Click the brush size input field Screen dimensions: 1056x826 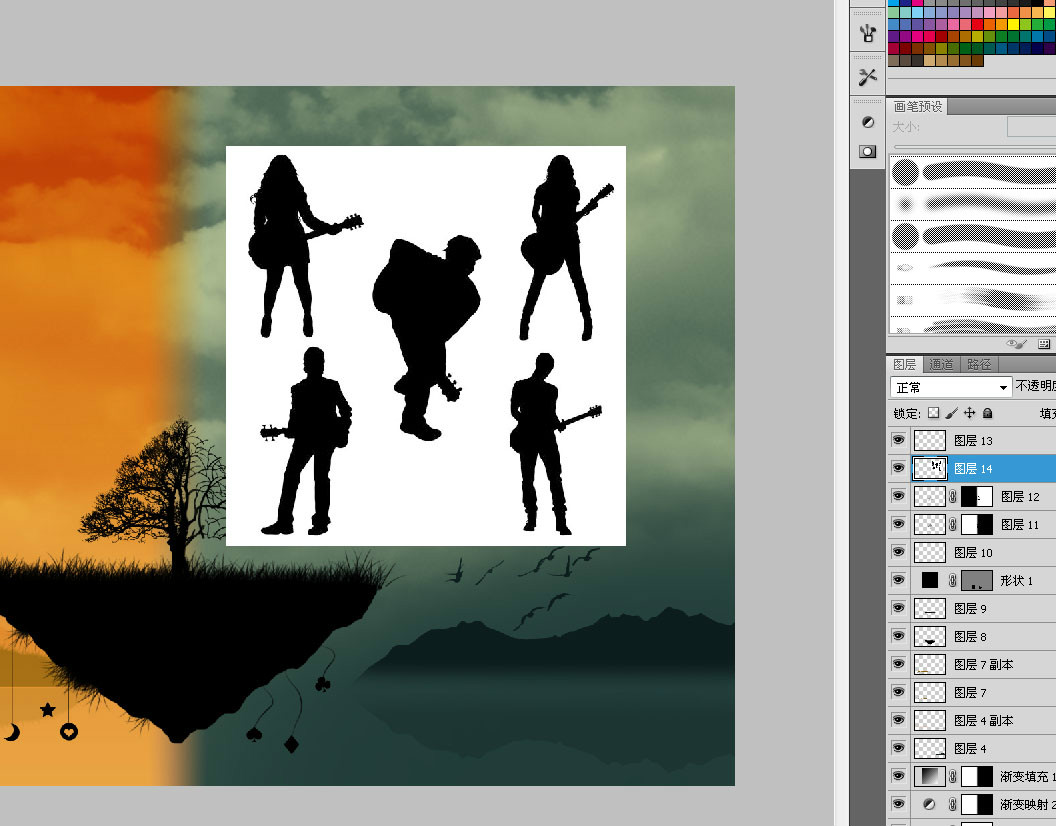click(x=1031, y=127)
